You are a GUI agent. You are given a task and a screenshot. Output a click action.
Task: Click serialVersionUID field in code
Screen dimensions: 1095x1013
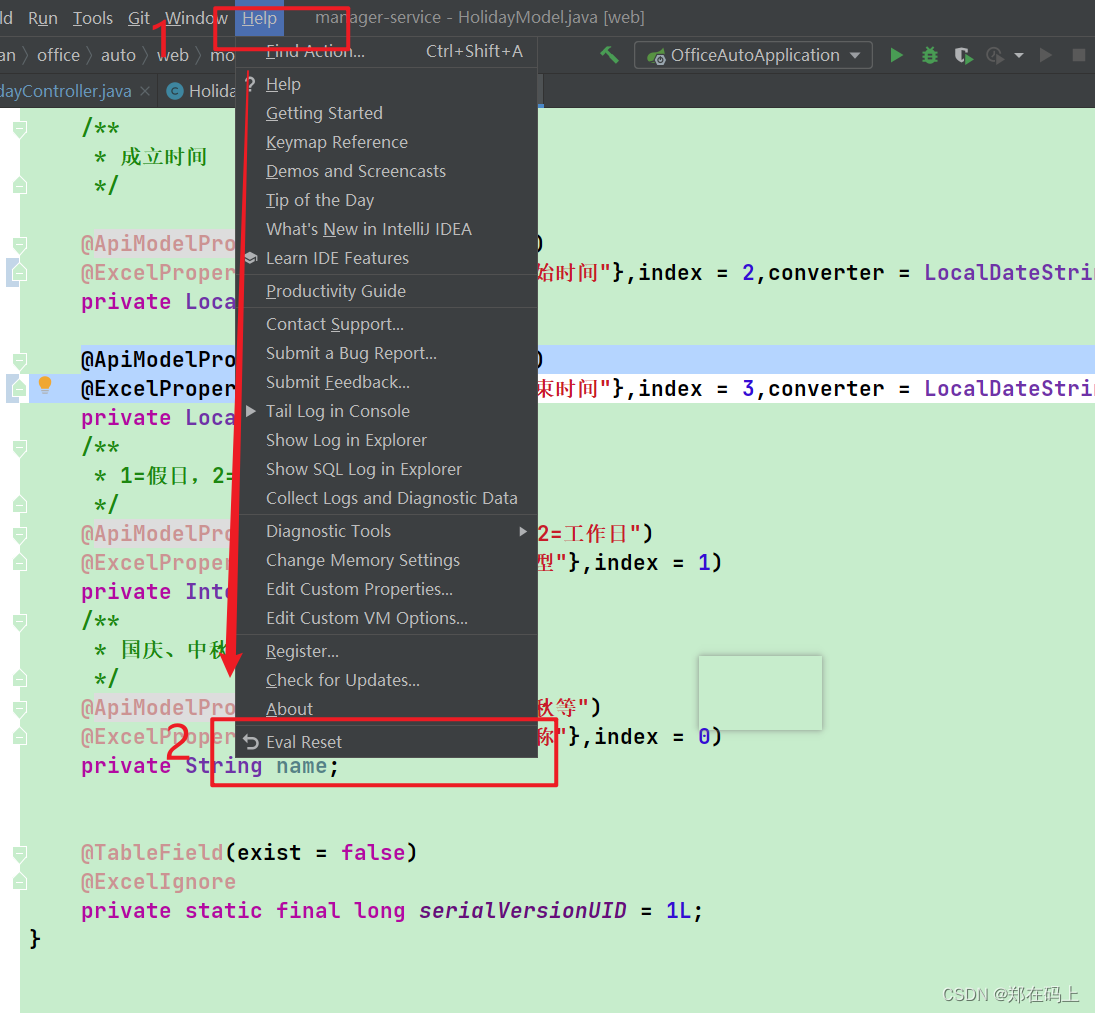(x=522, y=910)
